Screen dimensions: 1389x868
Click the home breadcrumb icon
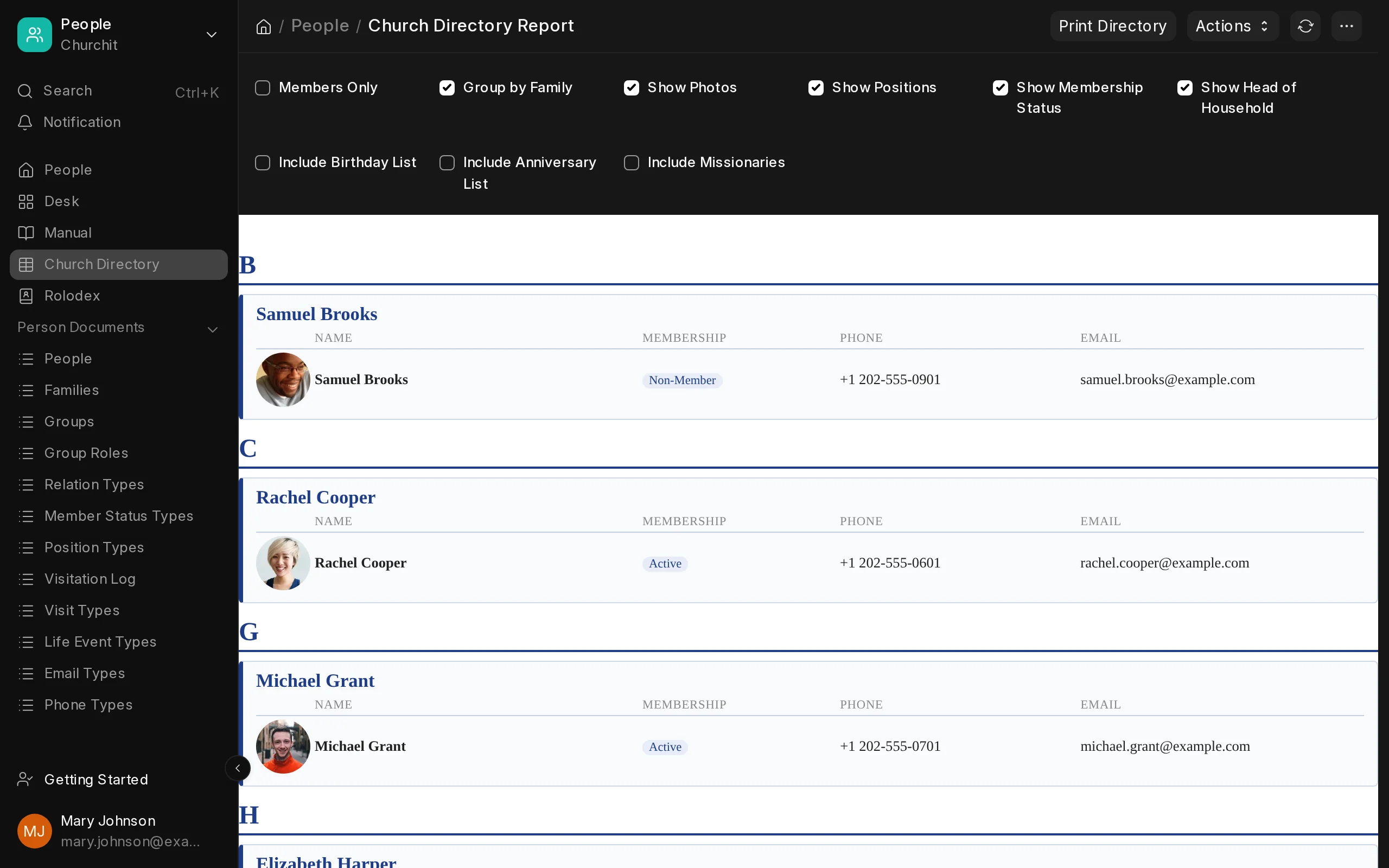click(264, 27)
